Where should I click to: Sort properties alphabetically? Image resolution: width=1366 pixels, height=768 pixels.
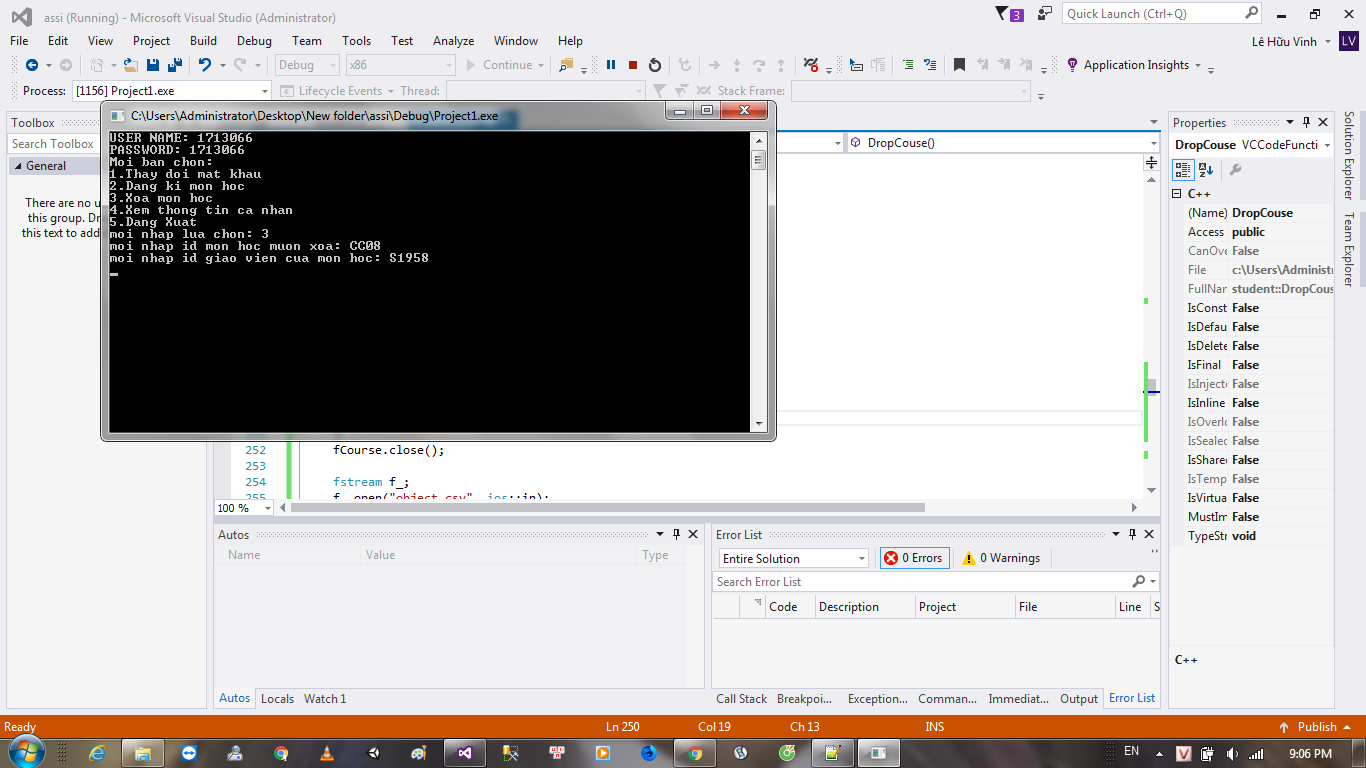[x=1206, y=170]
